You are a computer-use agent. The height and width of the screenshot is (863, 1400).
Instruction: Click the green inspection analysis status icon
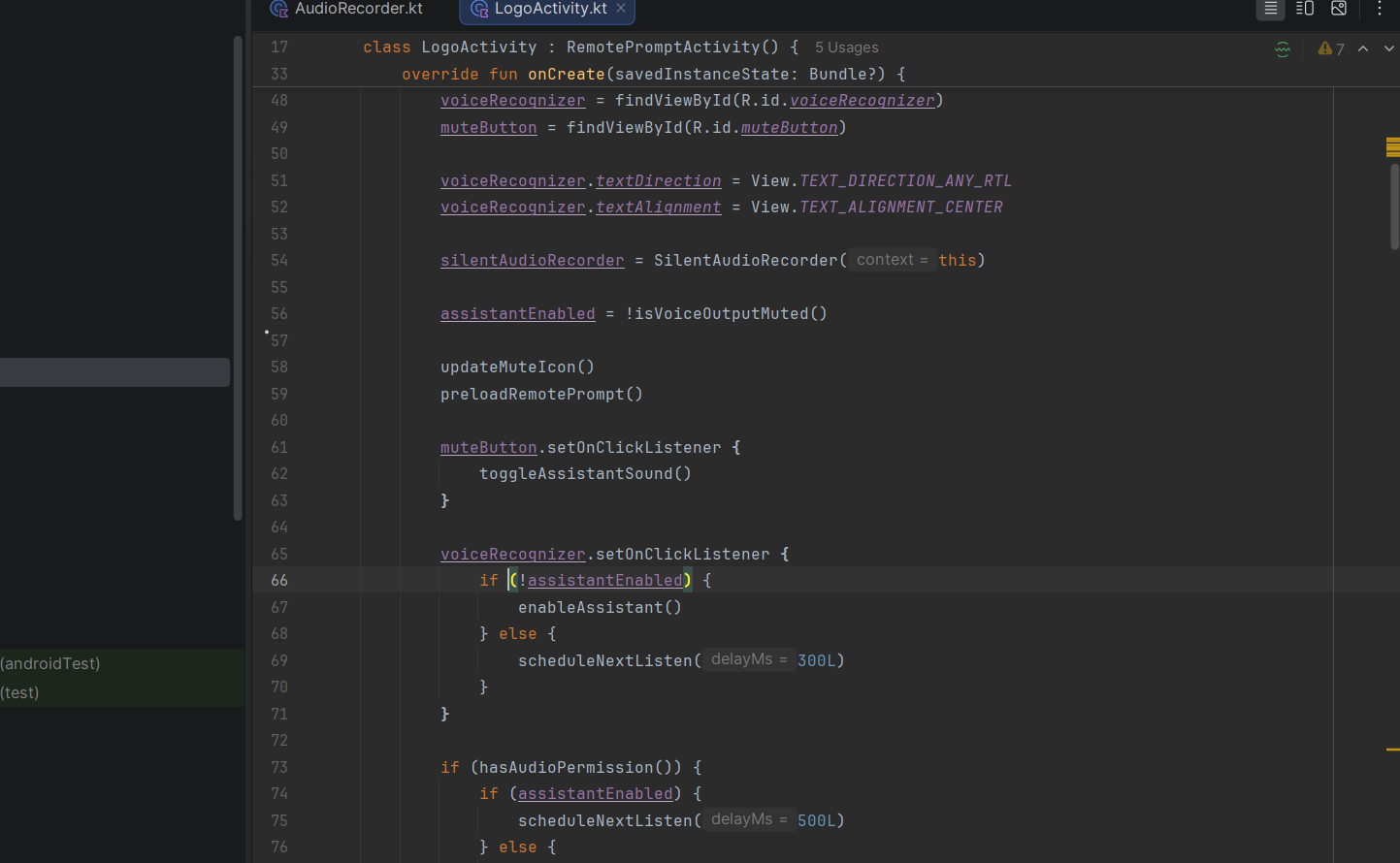[x=1283, y=48]
